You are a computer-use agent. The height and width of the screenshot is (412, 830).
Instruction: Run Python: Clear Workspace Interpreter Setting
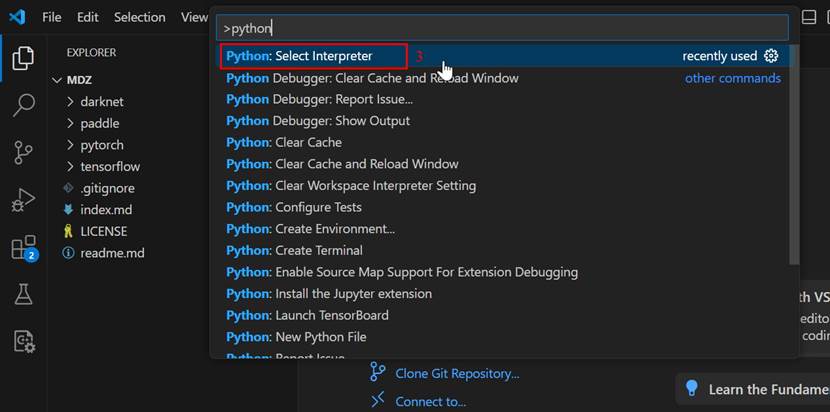click(504, 186)
